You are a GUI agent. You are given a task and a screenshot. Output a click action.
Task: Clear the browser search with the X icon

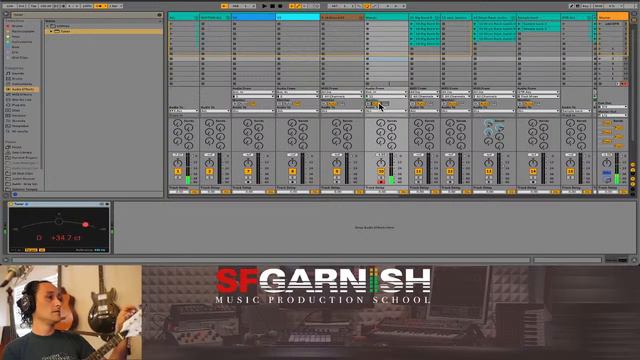pyautogui.click(x=160, y=15)
